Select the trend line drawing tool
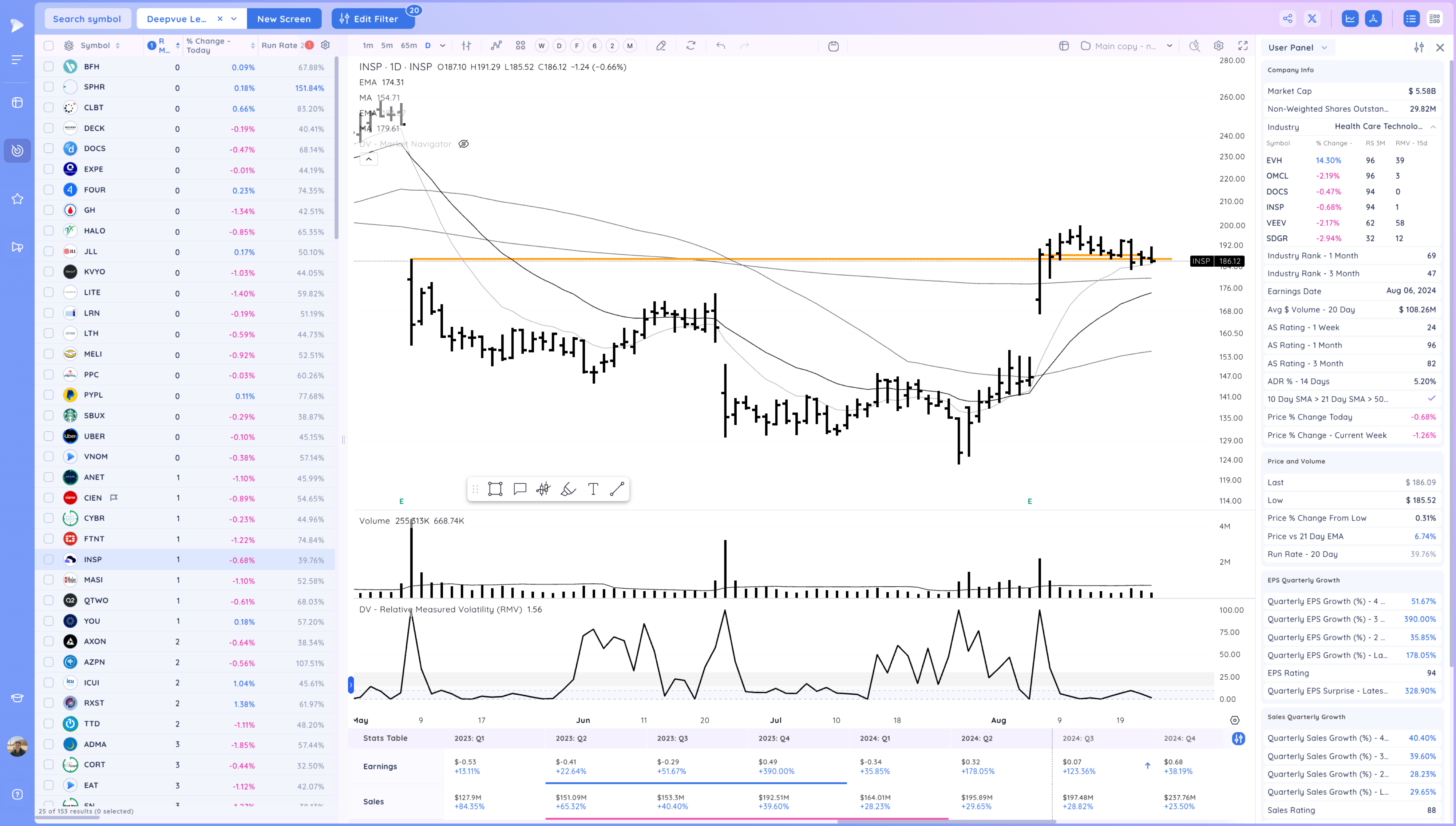1456x826 pixels. (617, 489)
